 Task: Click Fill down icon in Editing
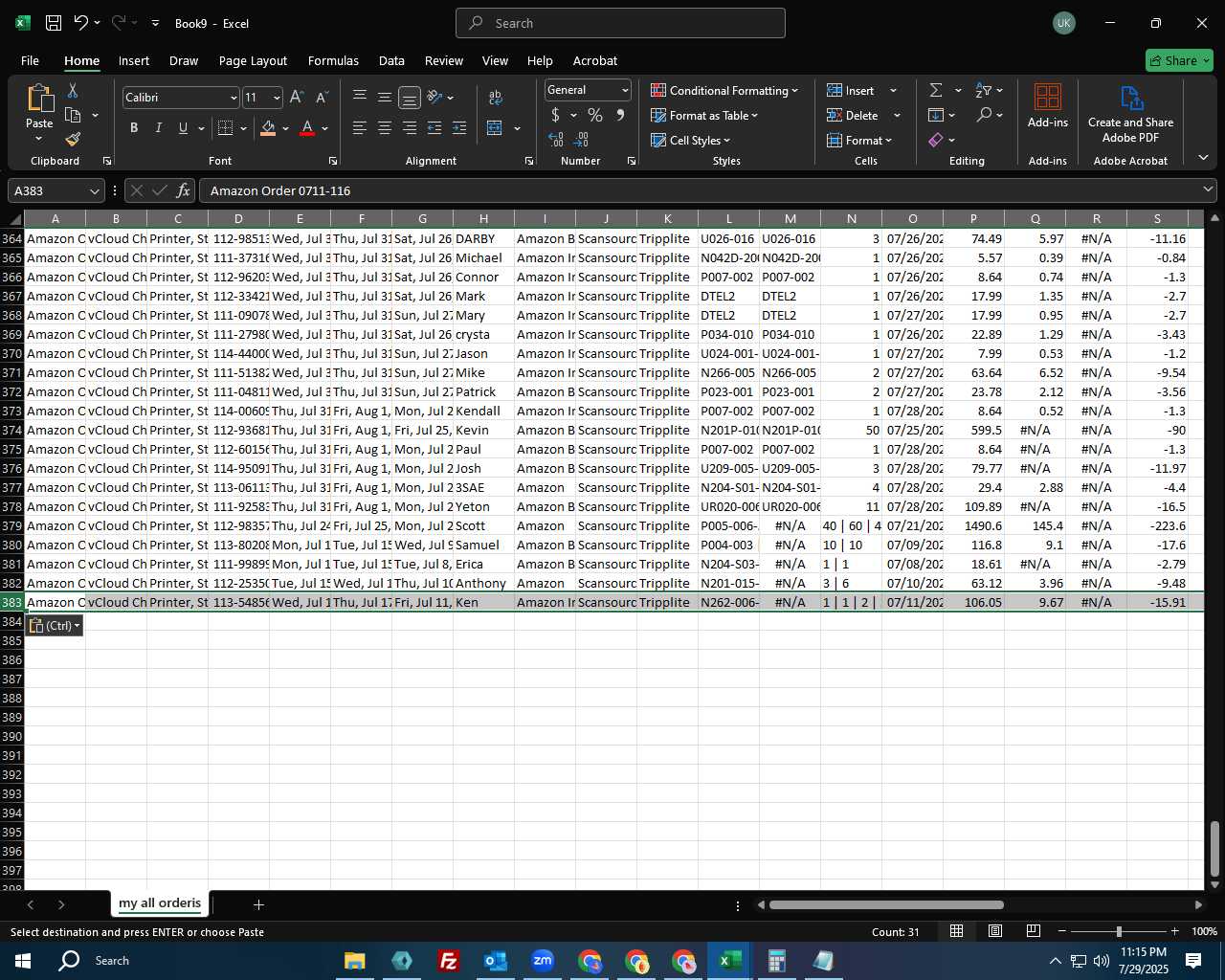click(x=936, y=115)
